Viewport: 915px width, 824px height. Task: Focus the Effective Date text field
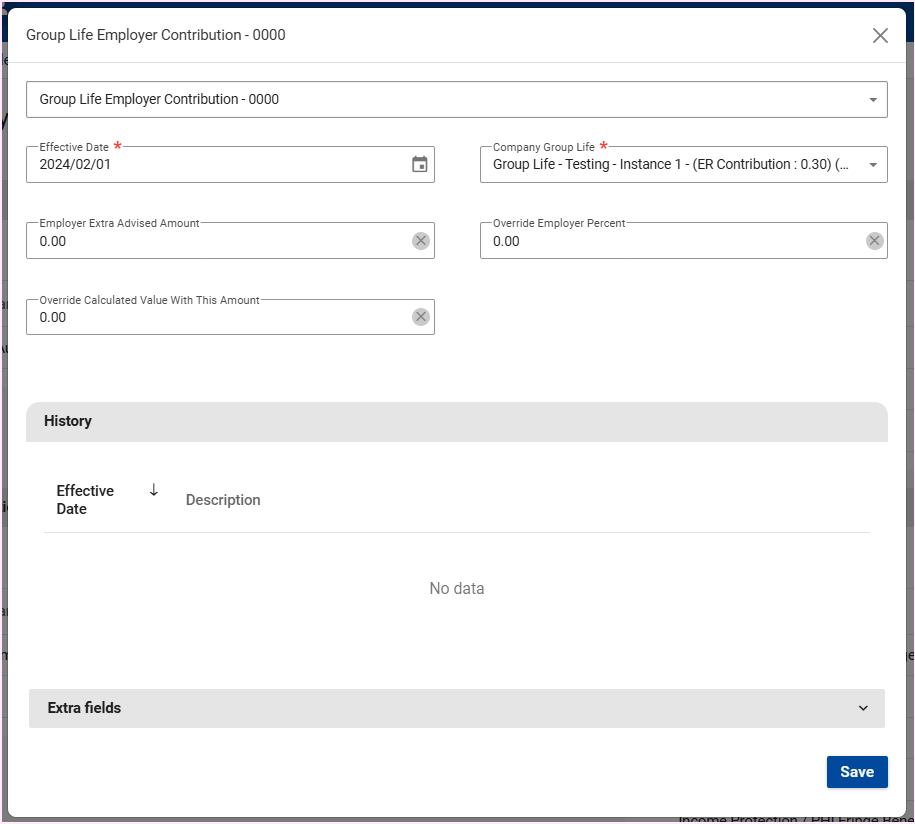tap(215, 165)
